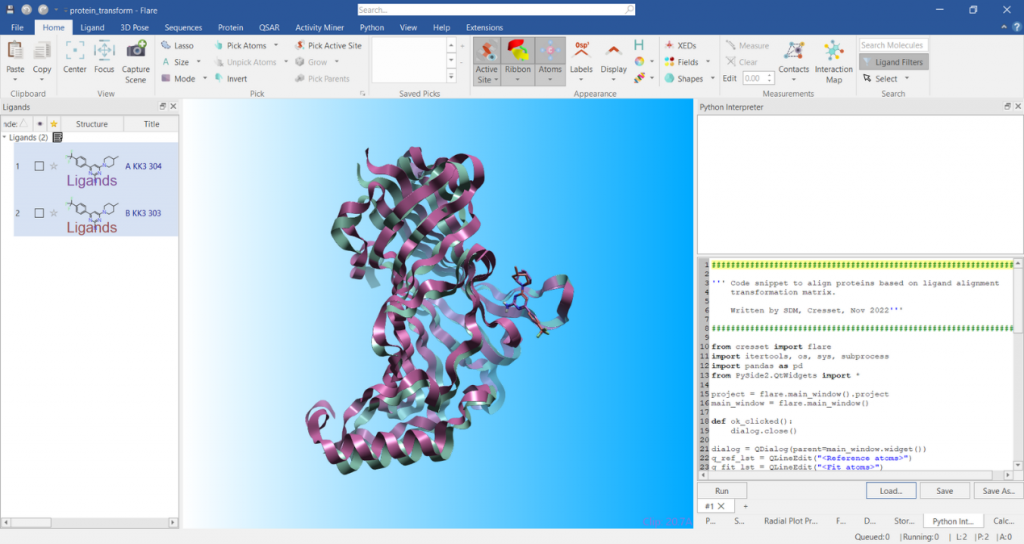
Task: Click the Save script button
Action: pos(944,490)
